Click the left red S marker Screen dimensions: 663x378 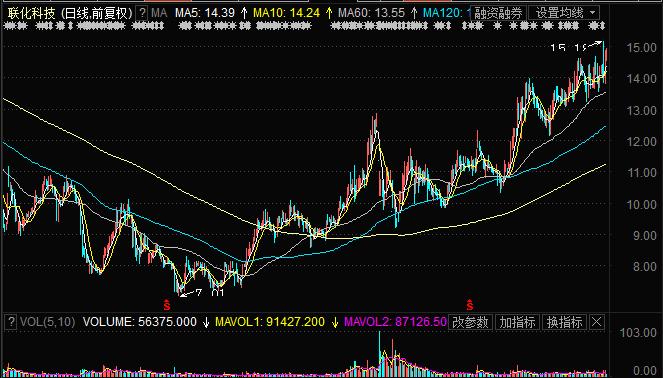pyautogui.click(x=167, y=305)
